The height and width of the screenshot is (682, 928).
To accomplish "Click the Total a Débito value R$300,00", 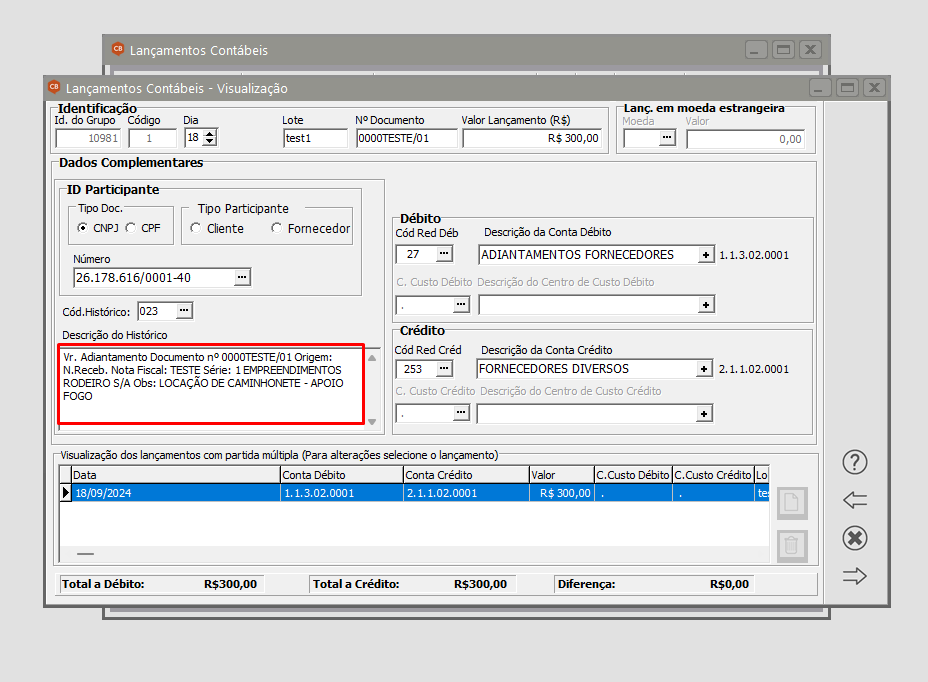I will point(230,584).
